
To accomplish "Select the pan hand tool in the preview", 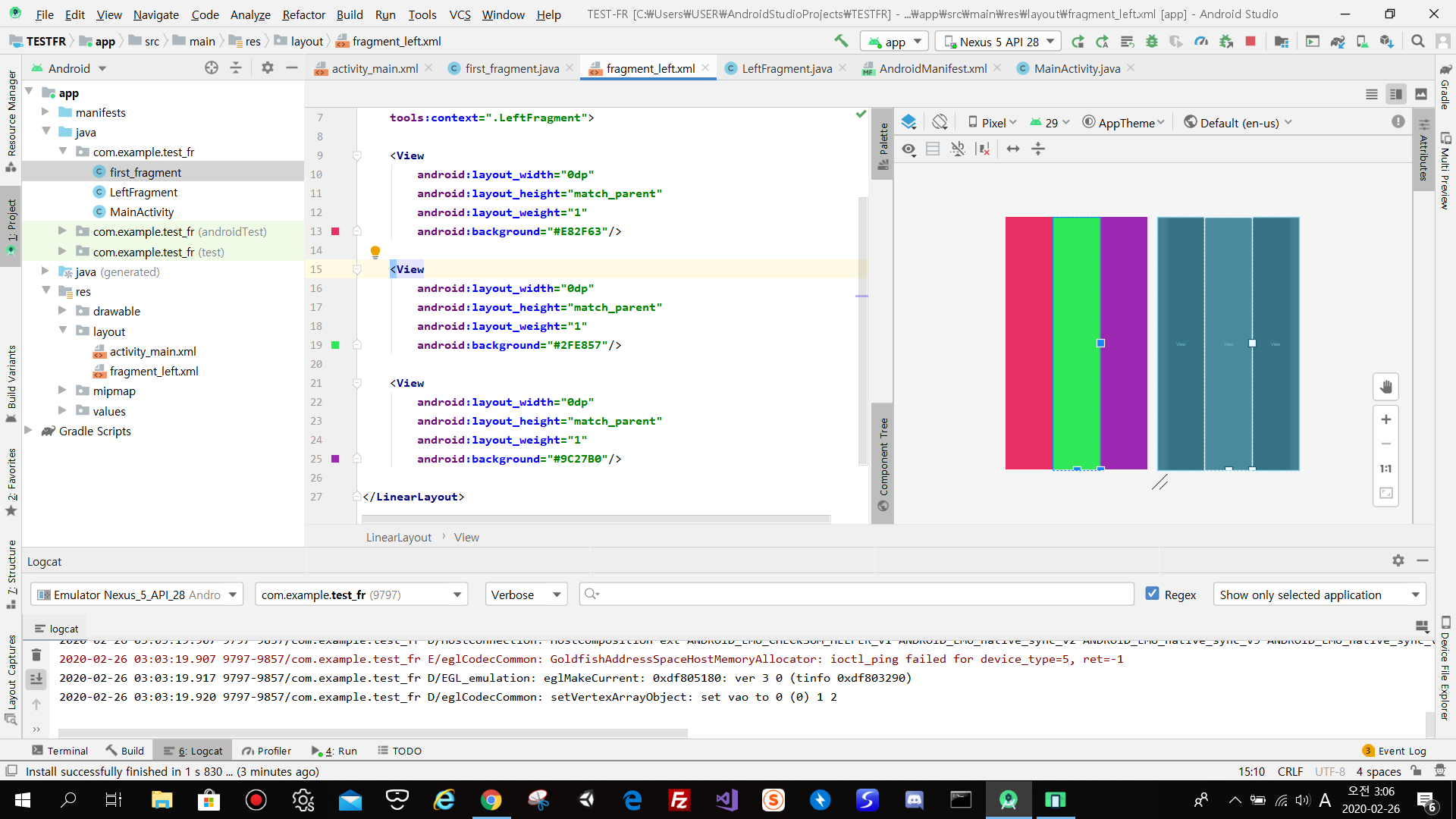I will [1385, 388].
